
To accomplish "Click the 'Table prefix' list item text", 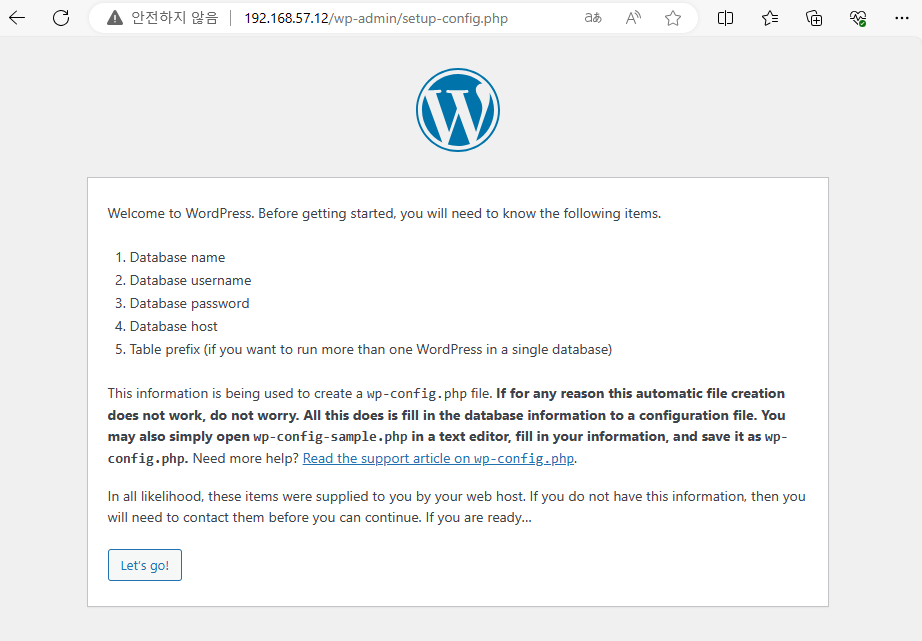I will pyautogui.click(x=370, y=349).
